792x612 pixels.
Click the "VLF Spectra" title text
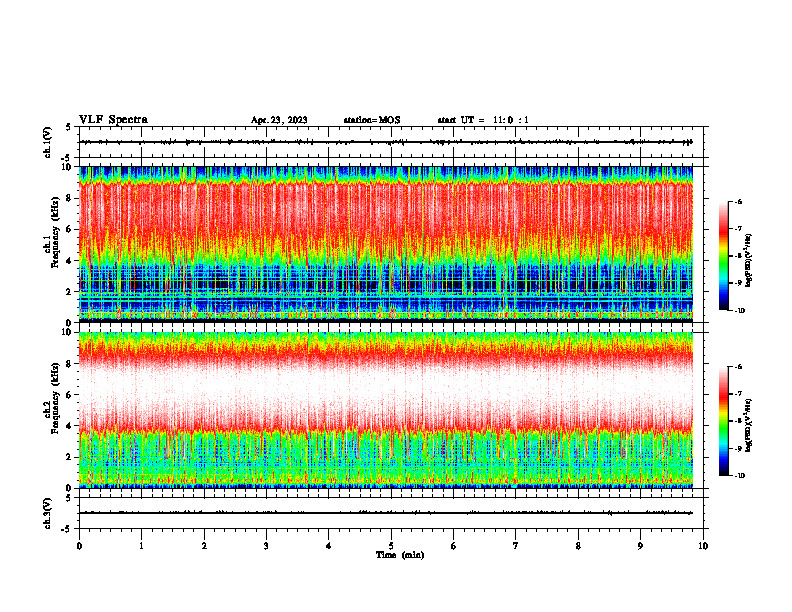(x=113, y=120)
